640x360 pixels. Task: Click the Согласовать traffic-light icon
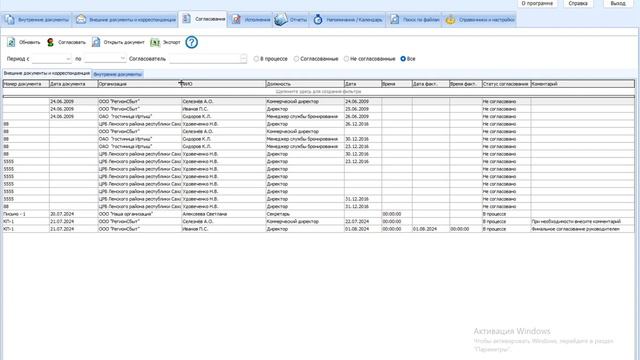coord(50,42)
